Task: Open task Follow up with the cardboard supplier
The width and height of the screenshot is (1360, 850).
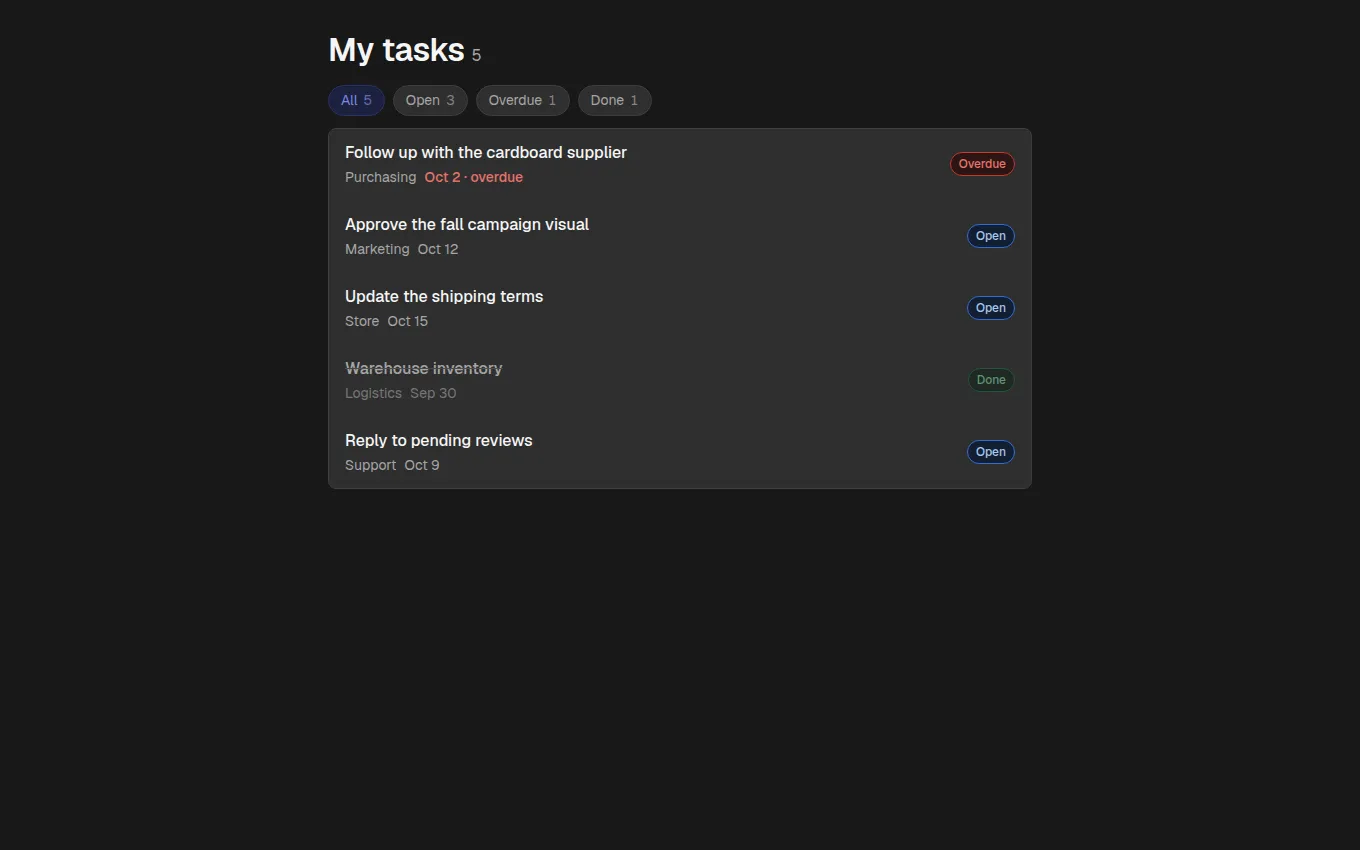Action: [680, 164]
